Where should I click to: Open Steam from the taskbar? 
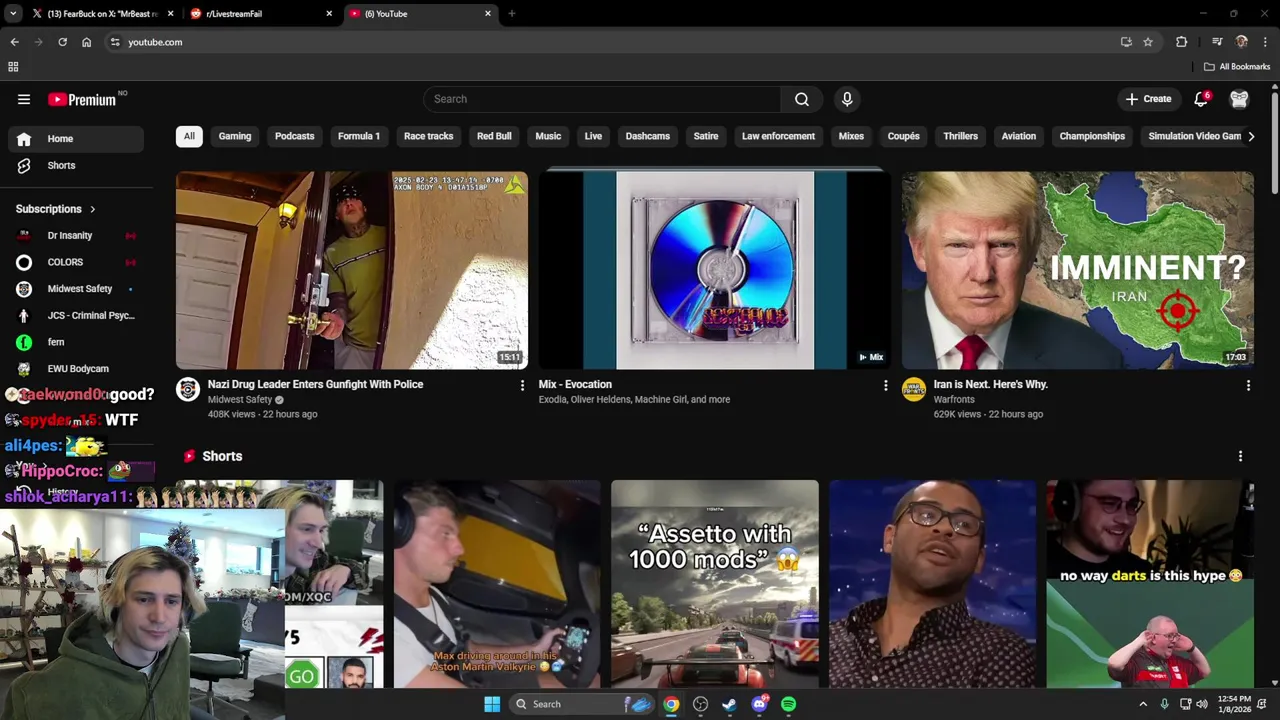coord(730,704)
